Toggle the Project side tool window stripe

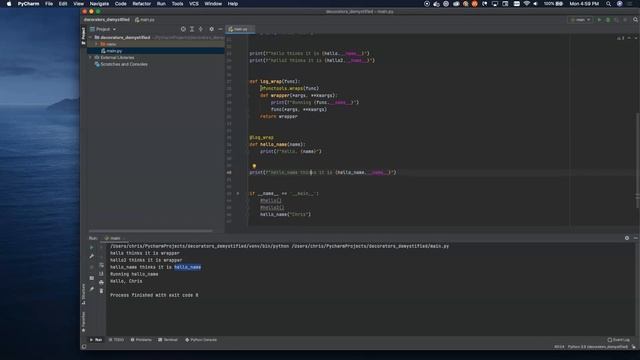tap(84, 36)
